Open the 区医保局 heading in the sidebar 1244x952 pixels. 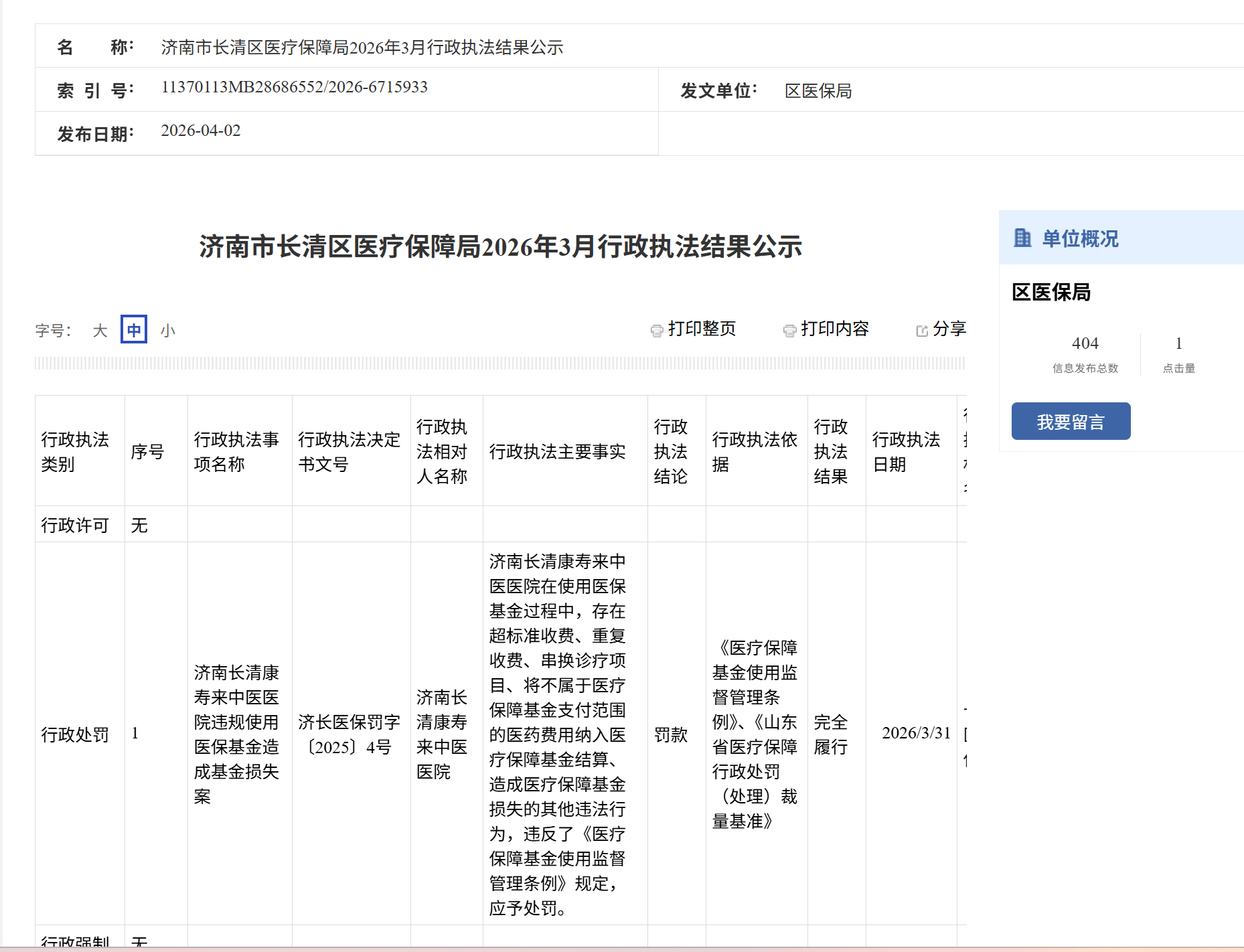point(1051,293)
